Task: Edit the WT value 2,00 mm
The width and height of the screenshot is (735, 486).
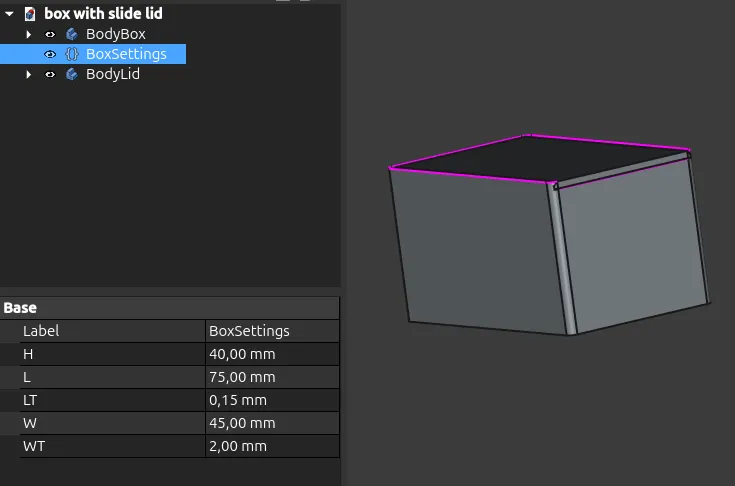Action: click(272, 446)
